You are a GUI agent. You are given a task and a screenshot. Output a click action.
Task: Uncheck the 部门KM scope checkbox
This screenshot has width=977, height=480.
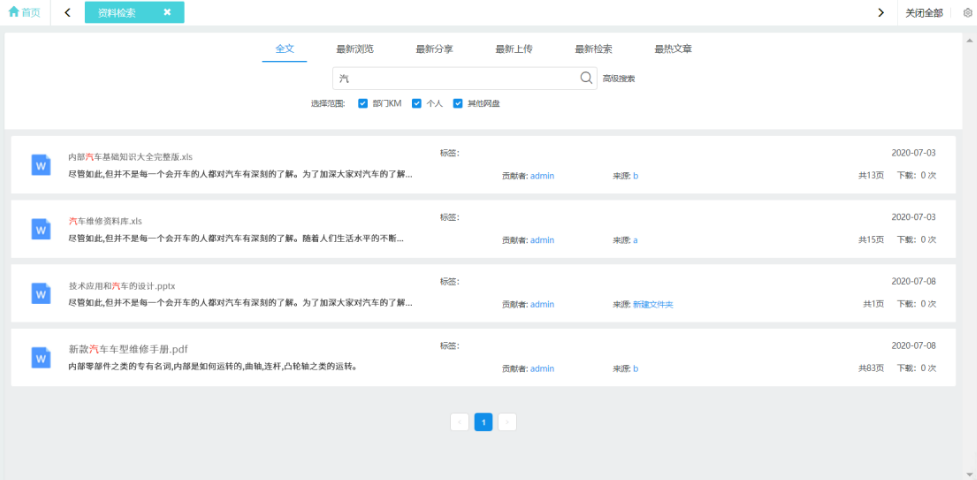363,103
